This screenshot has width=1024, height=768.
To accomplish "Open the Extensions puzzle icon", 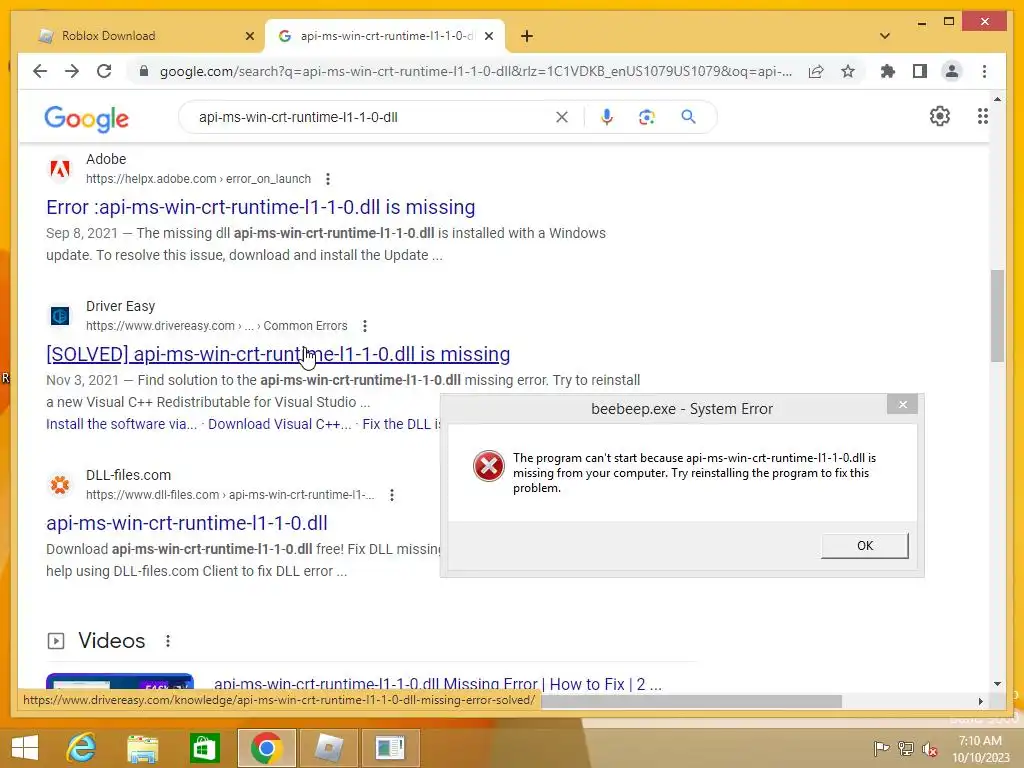I will tap(888, 71).
